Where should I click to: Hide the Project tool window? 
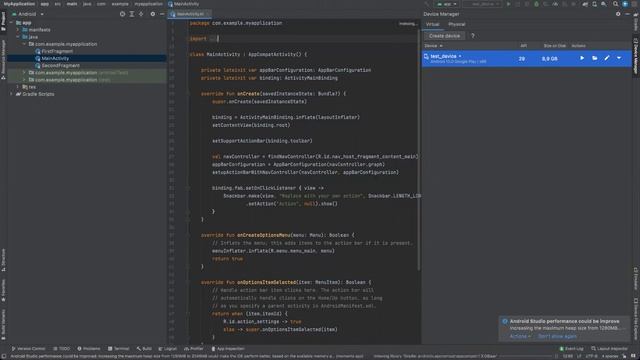162,14
